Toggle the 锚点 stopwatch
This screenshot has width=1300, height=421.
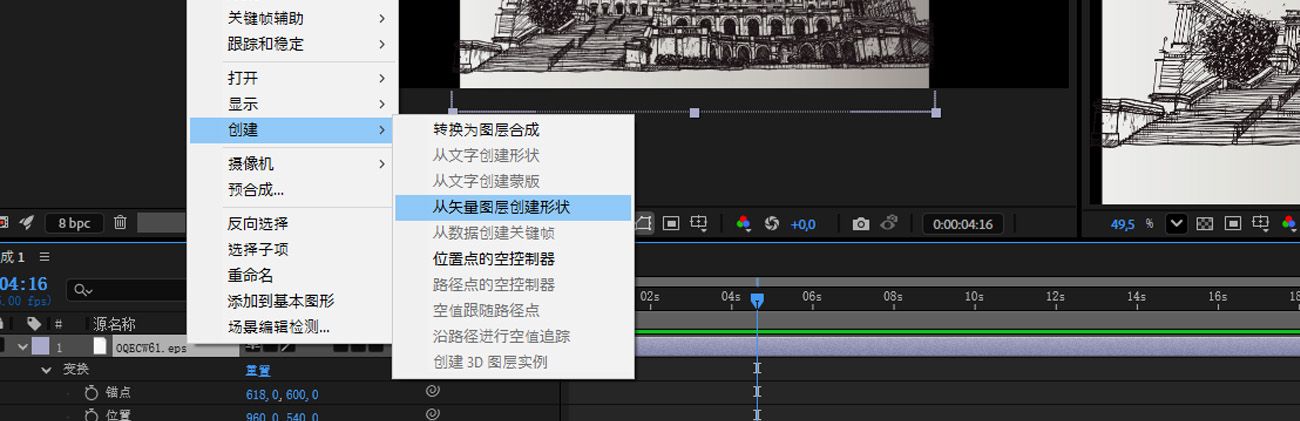(x=92, y=393)
